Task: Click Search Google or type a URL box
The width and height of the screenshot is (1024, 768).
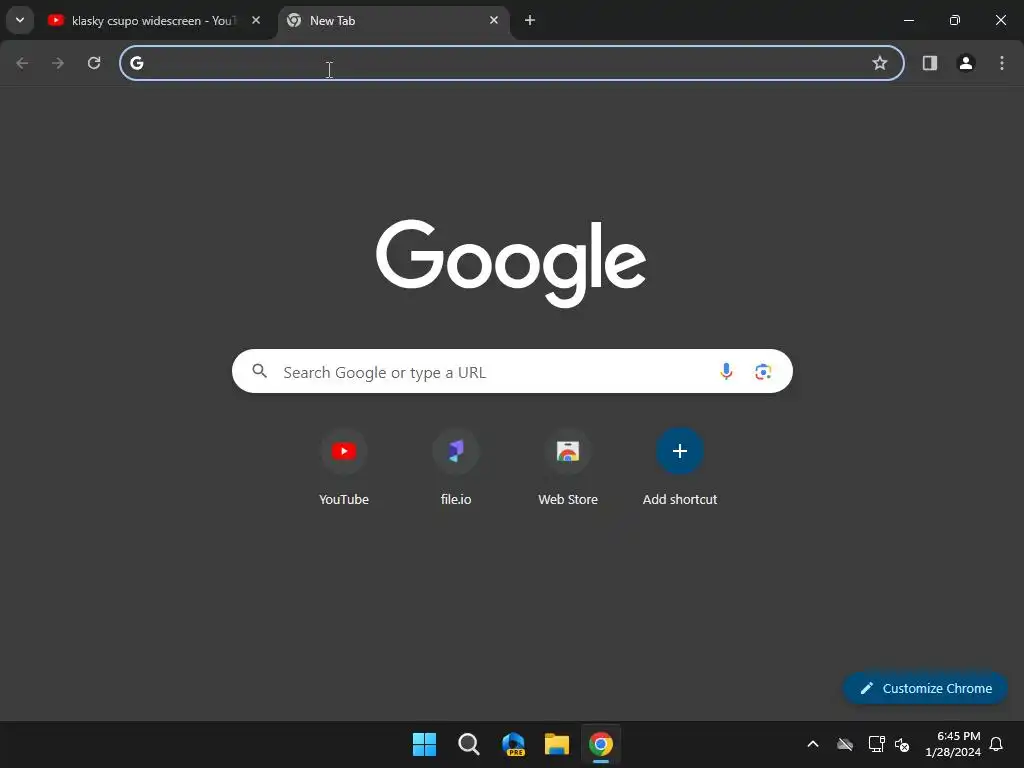Action: coord(512,372)
